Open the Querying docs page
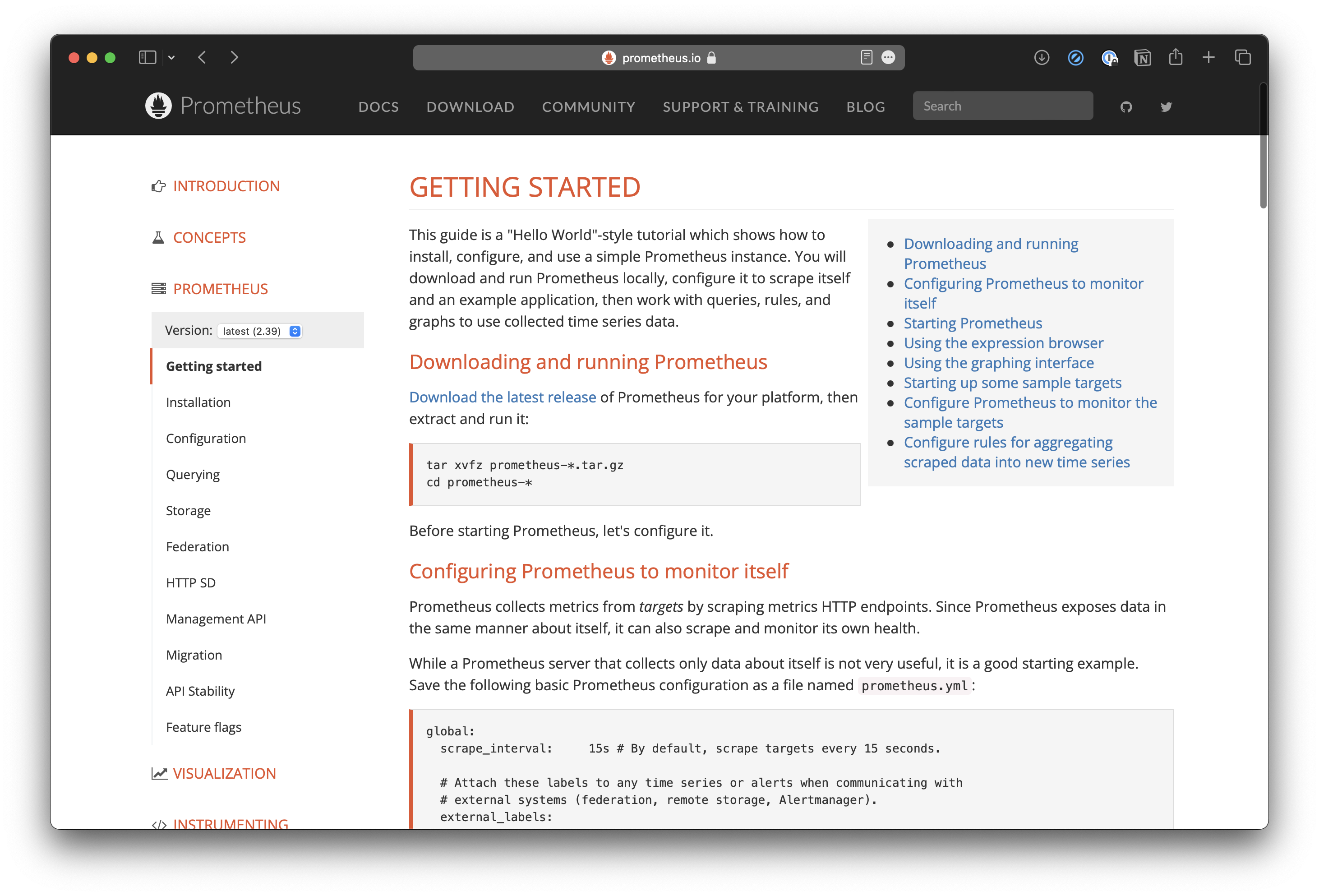The image size is (1319, 896). 193,475
